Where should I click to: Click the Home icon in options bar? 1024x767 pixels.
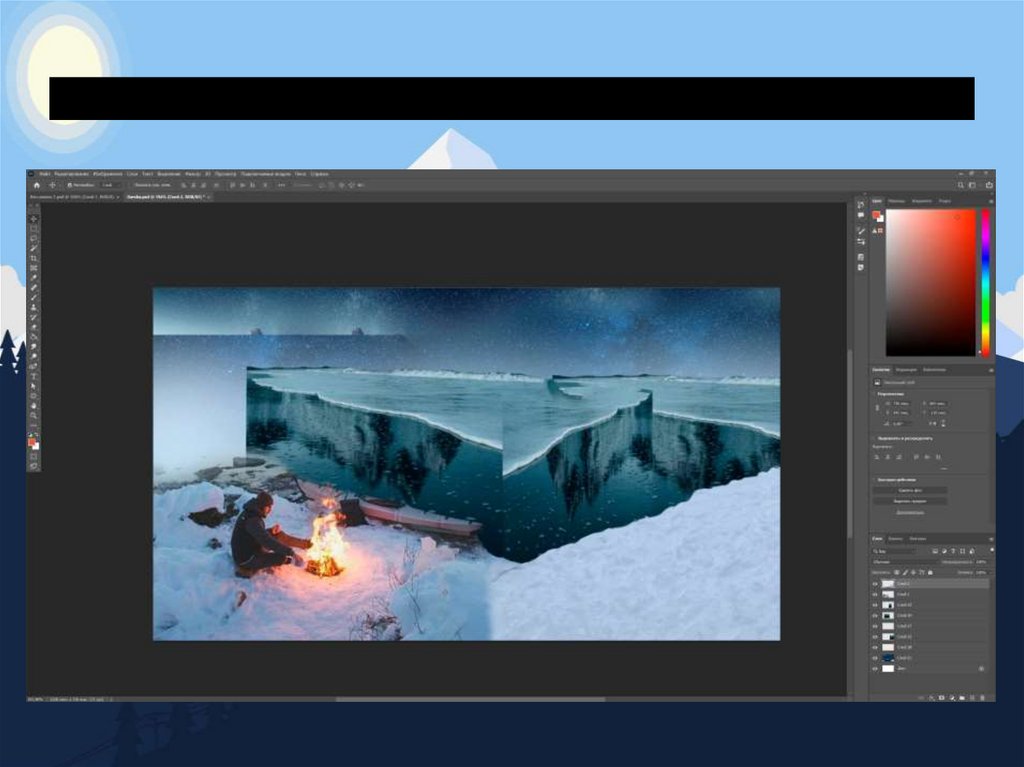pyautogui.click(x=37, y=186)
